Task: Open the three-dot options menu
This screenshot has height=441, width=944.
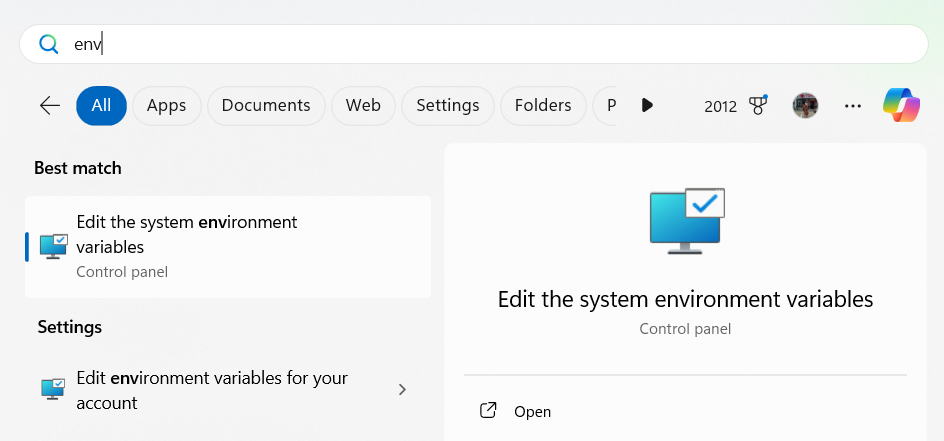Action: [x=852, y=106]
